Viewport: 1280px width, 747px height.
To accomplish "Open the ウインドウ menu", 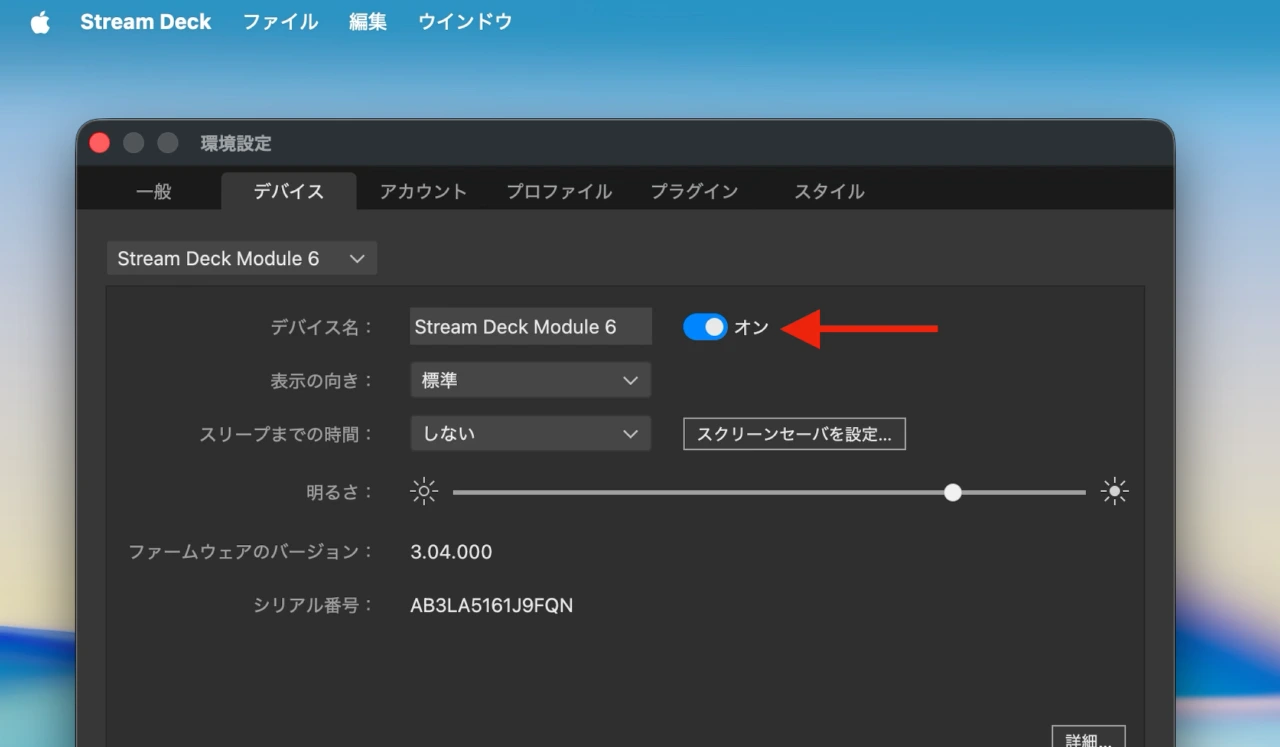I will pos(464,21).
